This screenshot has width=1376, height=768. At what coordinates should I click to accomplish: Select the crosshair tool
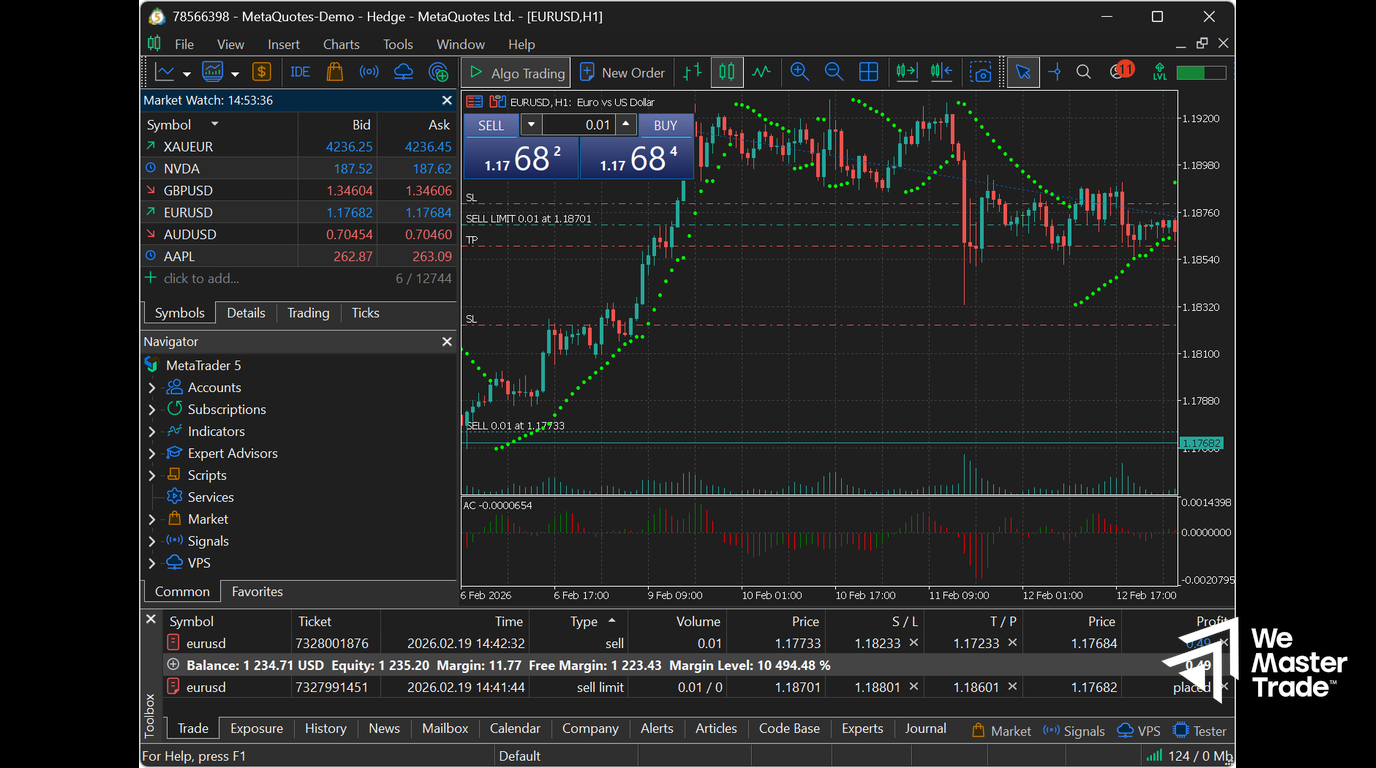pyautogui.click(x=1055, y=72)
